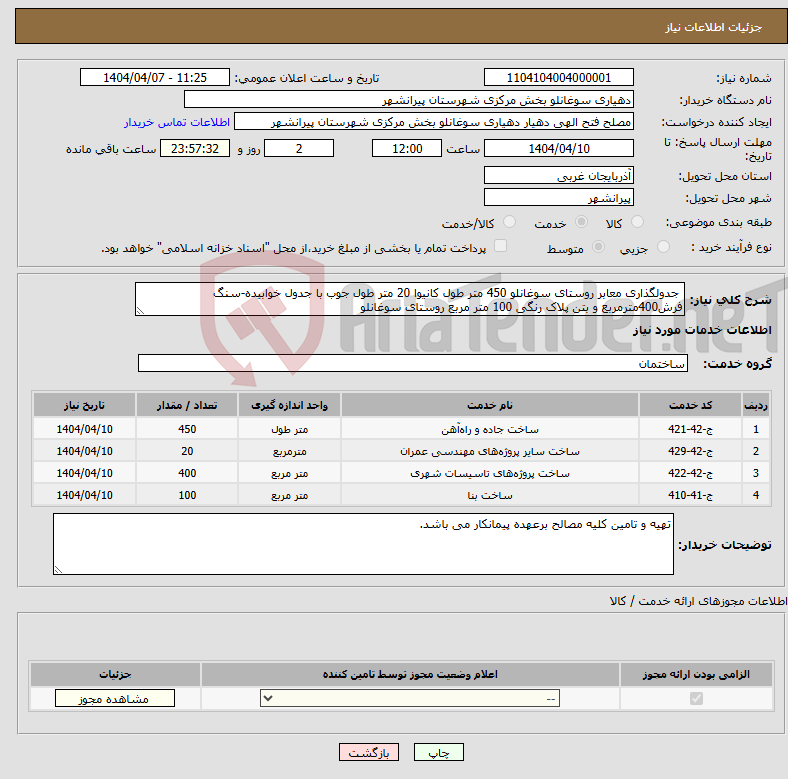Click the ساخت پروژه‌های تاسیسات شهری cell
The height and width of the screenshot is (779, 788).
tap(489, 473)
